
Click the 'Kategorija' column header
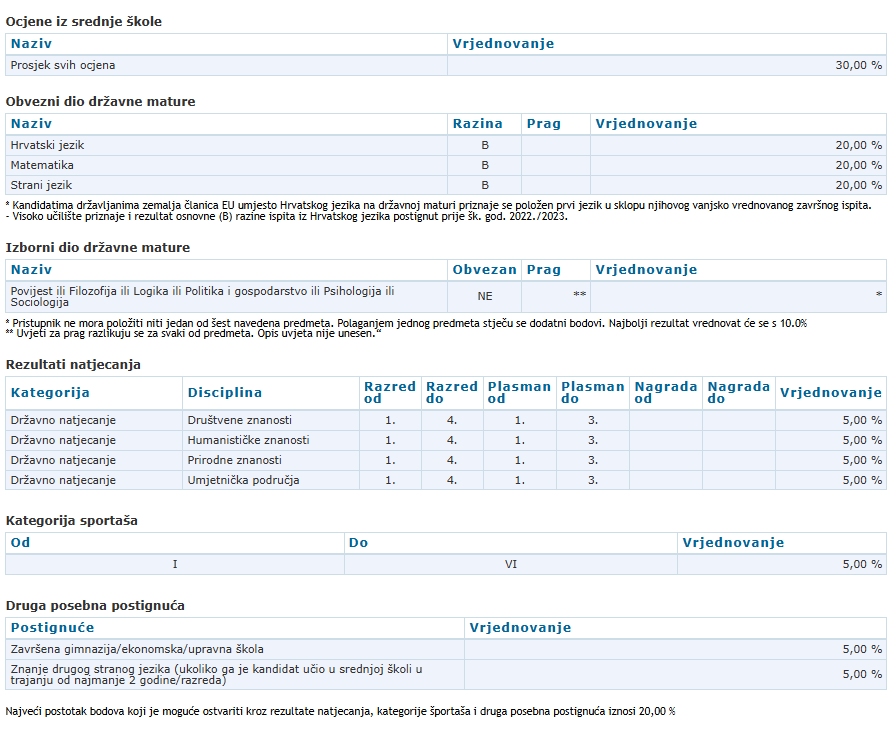click(x=50, y=393)
